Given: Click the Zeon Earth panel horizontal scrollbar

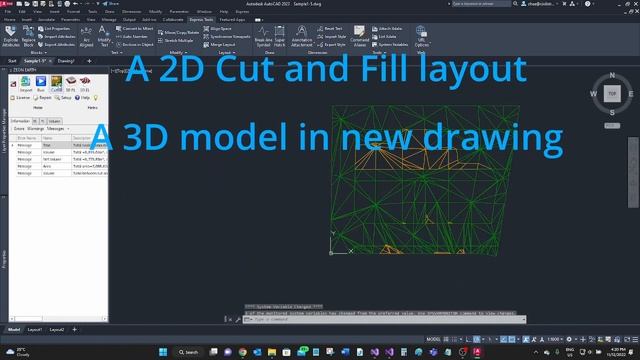Looking at the screenshot, I should (58, 319).
